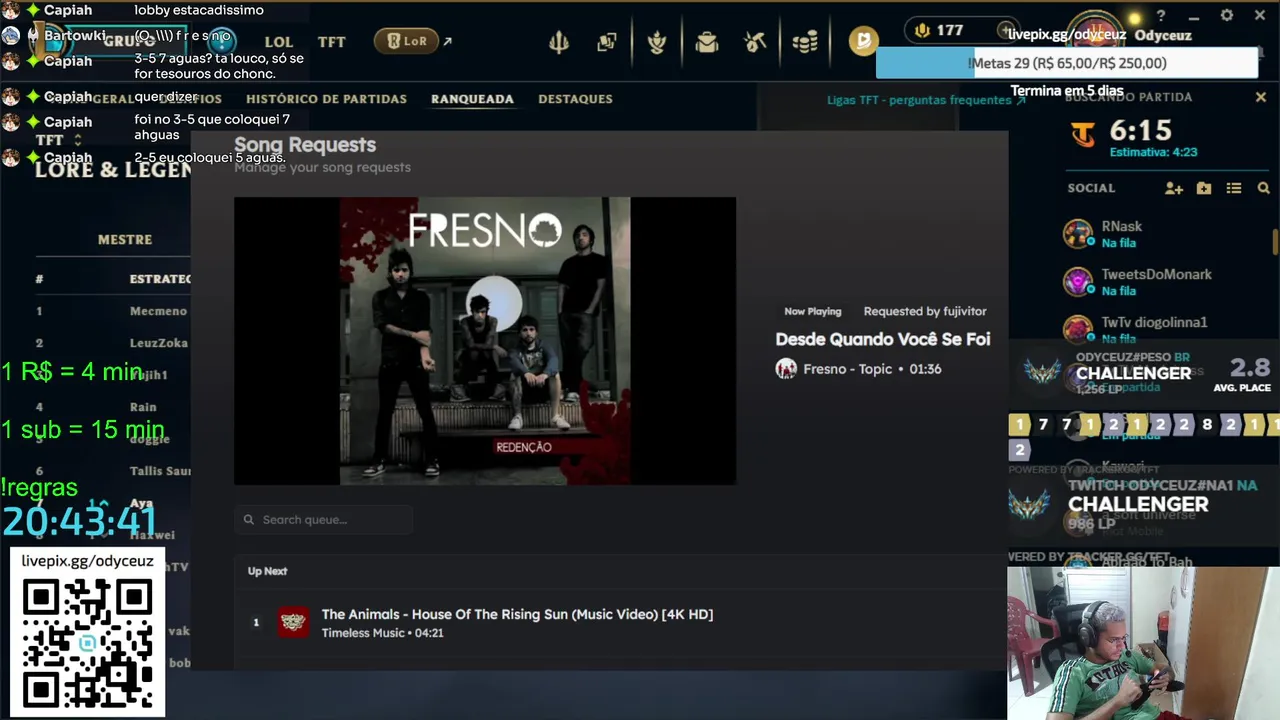Click the add friend icon in Social
This screenshot has height=720, width=1280.
[1174, 188]
